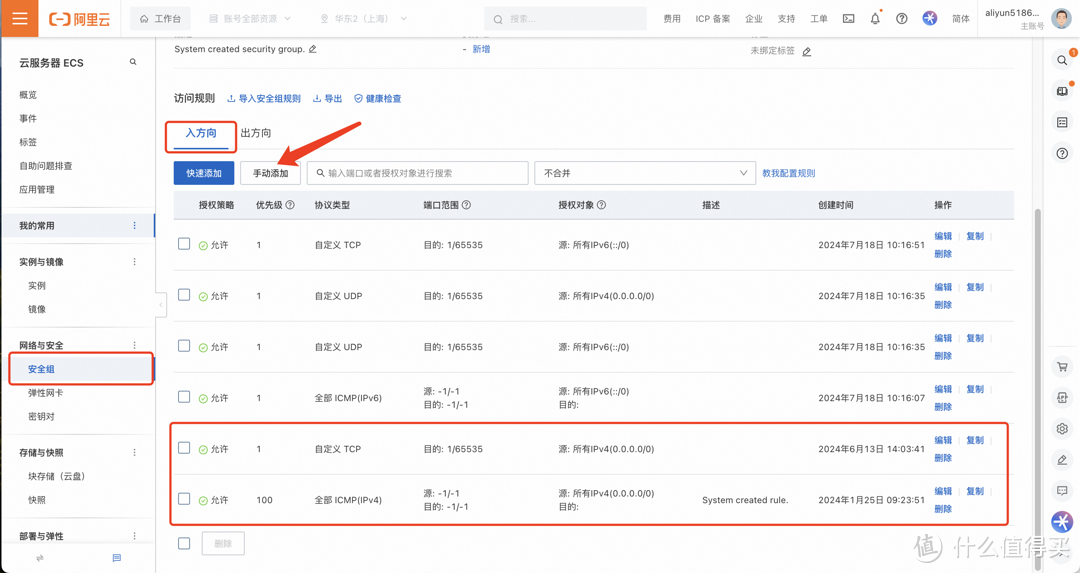The height and width of the screenshot is (573, 1080).
Task: Click the 手动添加 button
Action: click(x=270, y=173)
